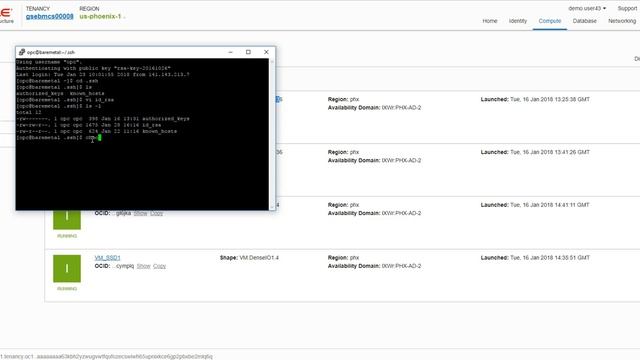Open the us-phoenix-1 region dropdown
This screenshot has height=360, width=640.
click(x=102, y=16)
